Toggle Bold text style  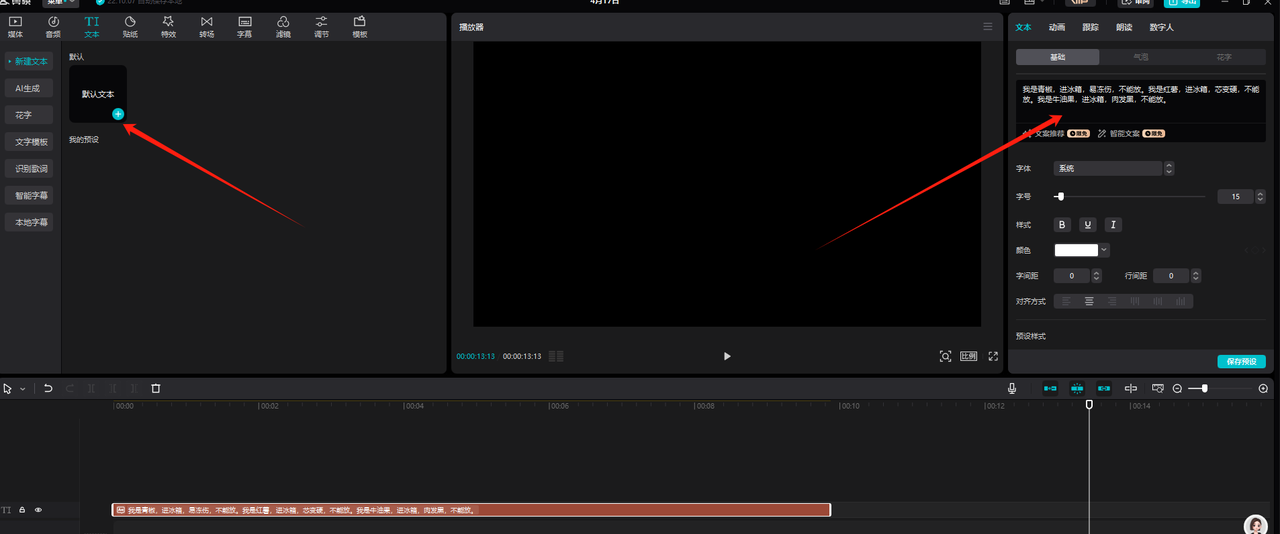(x=1062, y=225)
